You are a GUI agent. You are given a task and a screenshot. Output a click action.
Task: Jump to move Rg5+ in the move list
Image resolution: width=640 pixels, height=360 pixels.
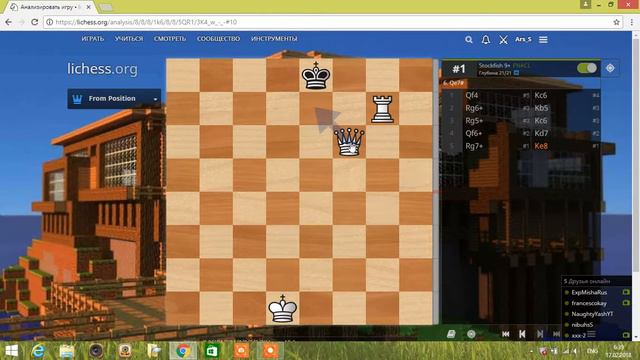[474, 120]
